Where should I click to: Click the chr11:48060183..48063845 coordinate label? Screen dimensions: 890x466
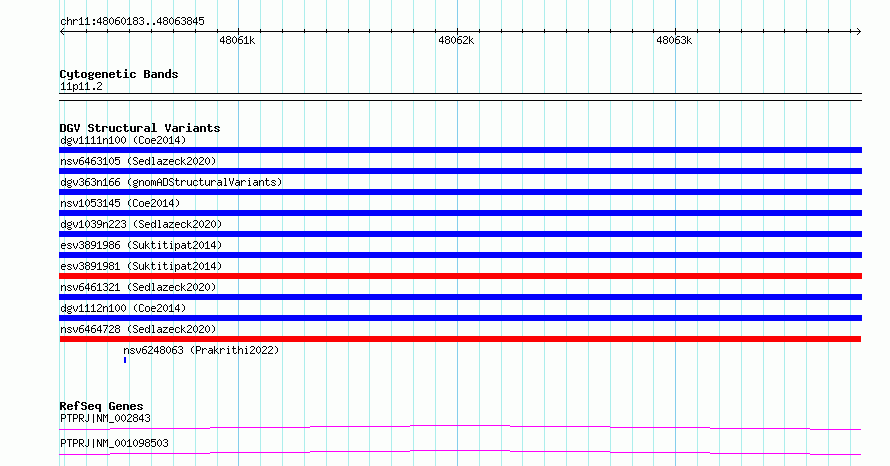tap(132, 22)
